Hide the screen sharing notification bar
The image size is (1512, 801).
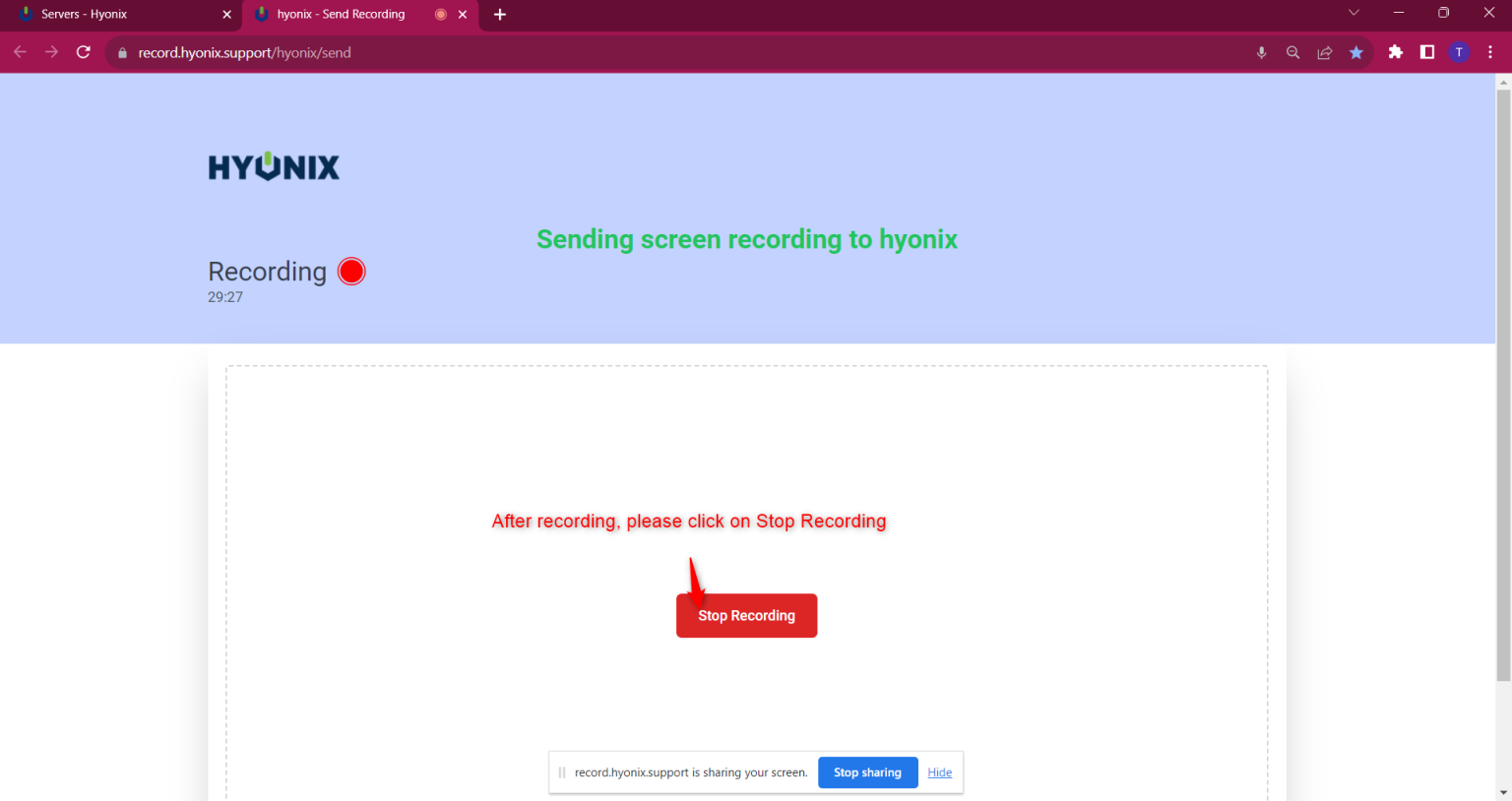(x=939, y=772)
